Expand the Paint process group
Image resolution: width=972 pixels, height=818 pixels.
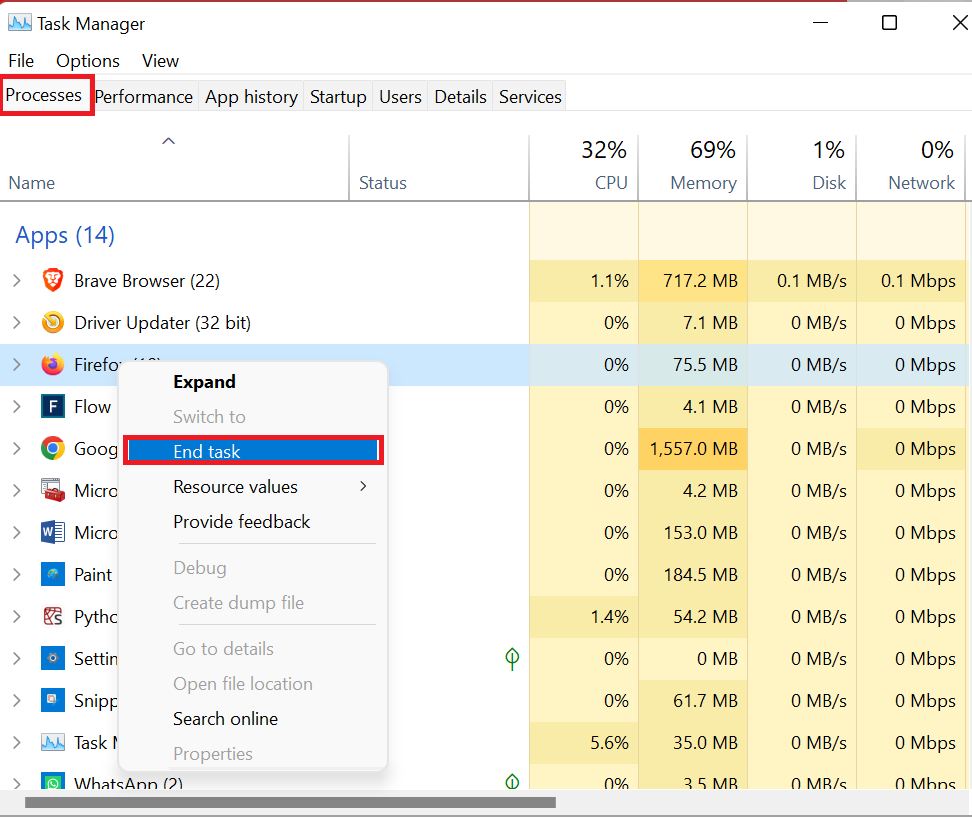pos(16,575)
